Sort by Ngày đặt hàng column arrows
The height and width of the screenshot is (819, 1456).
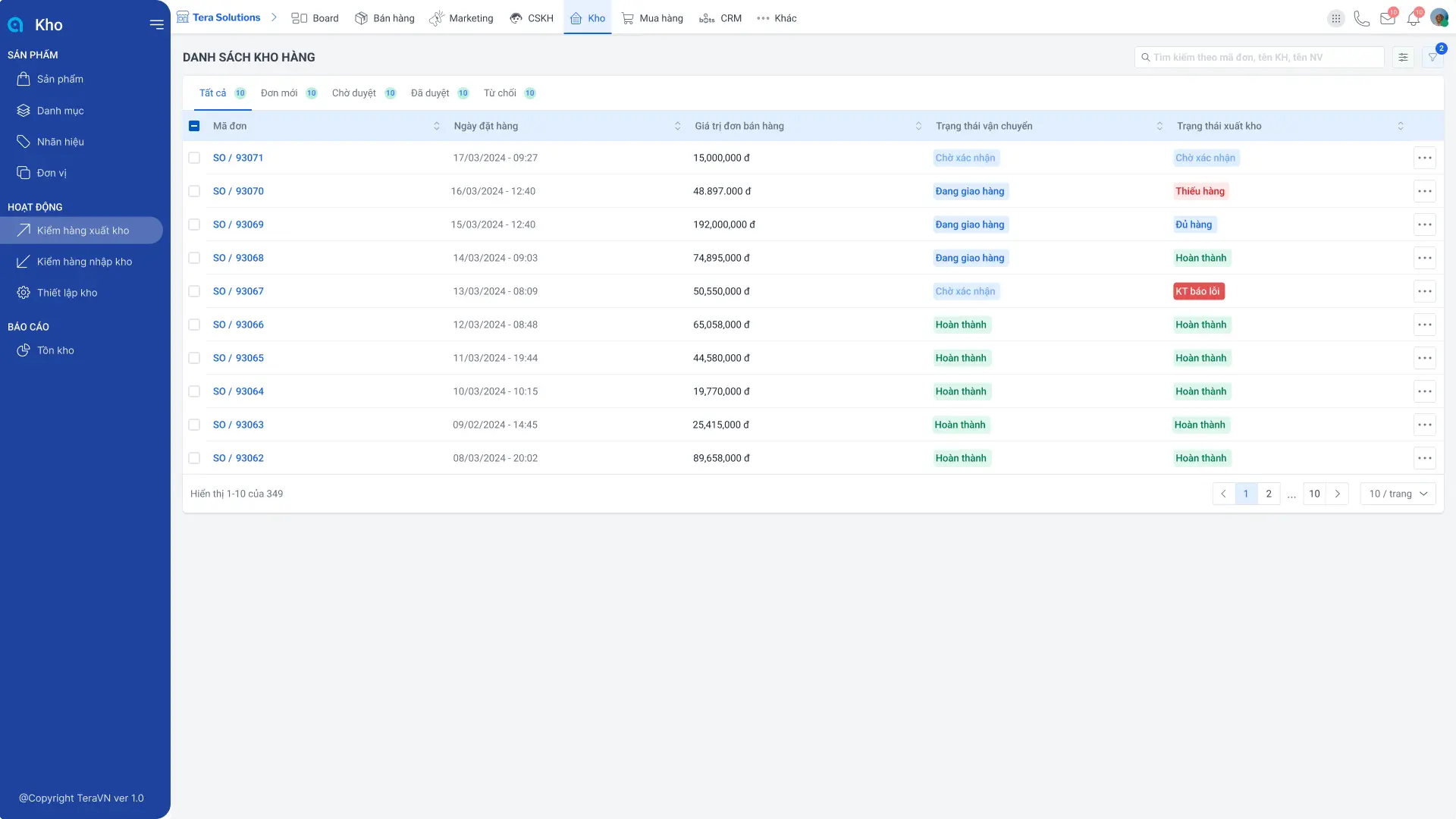(x=678, y=126)
